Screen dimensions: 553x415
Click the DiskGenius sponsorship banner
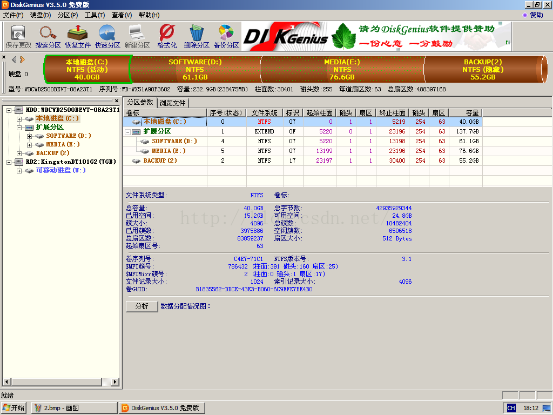coord(376,36)
